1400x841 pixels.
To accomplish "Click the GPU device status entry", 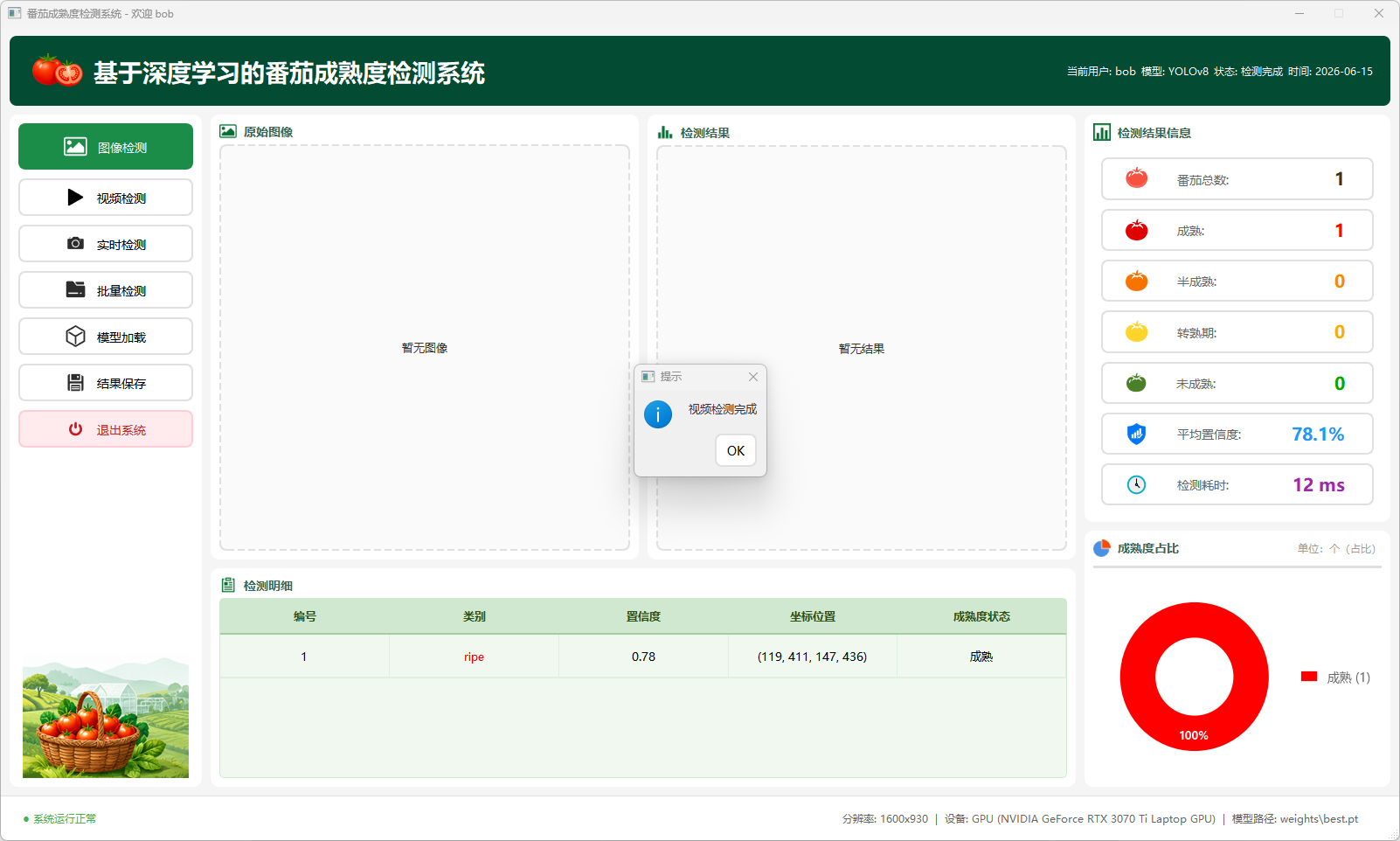I will pyautogui.click(x=1080, y=819).
